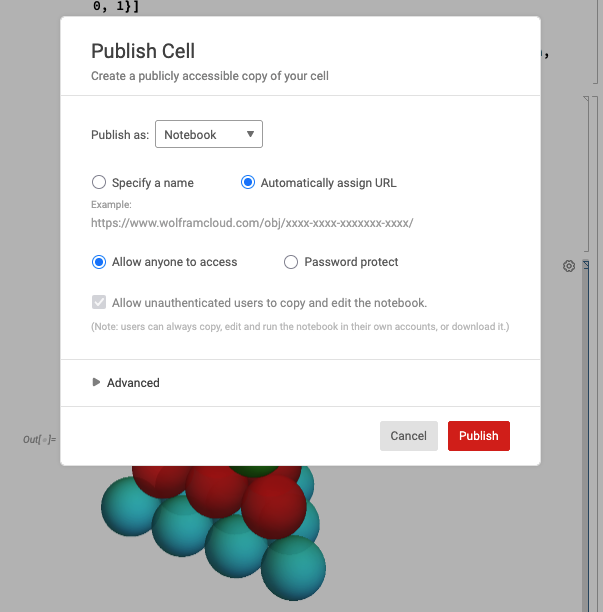Expand the Advanced section triangle
The width and height of the screenshot is (603, 612).
[x=96, y=382]
